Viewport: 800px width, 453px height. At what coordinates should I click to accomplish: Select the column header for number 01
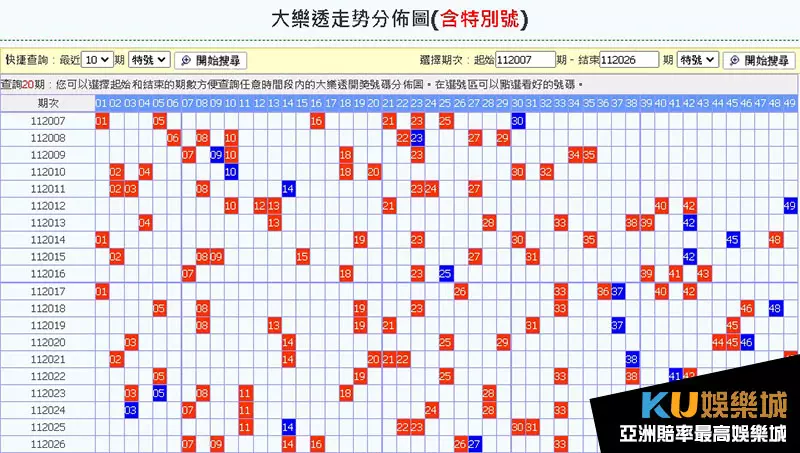[102, 103]
